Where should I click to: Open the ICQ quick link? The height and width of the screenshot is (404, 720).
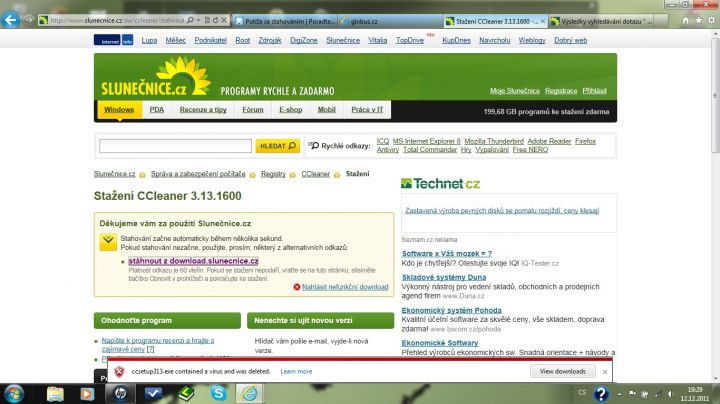coord(382,141)
